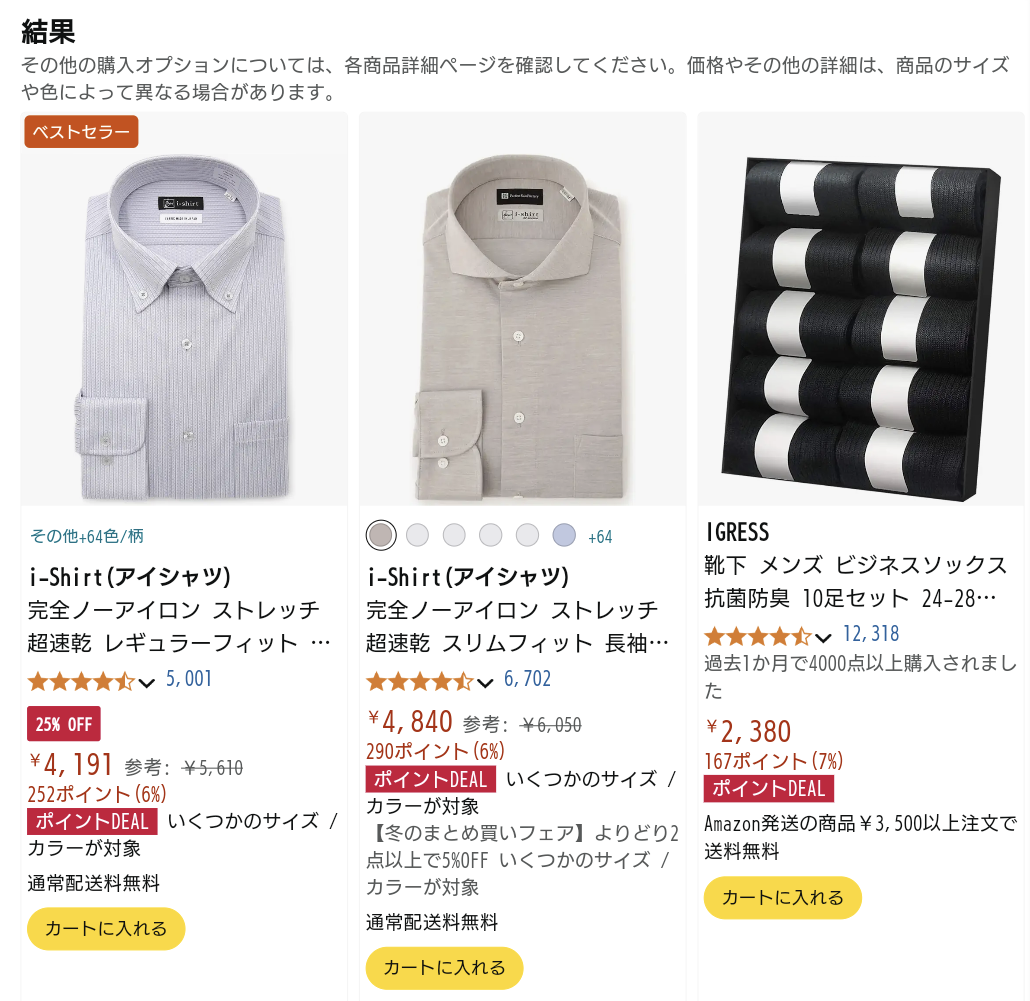Pick the second white color swatch

coord(454,535)
